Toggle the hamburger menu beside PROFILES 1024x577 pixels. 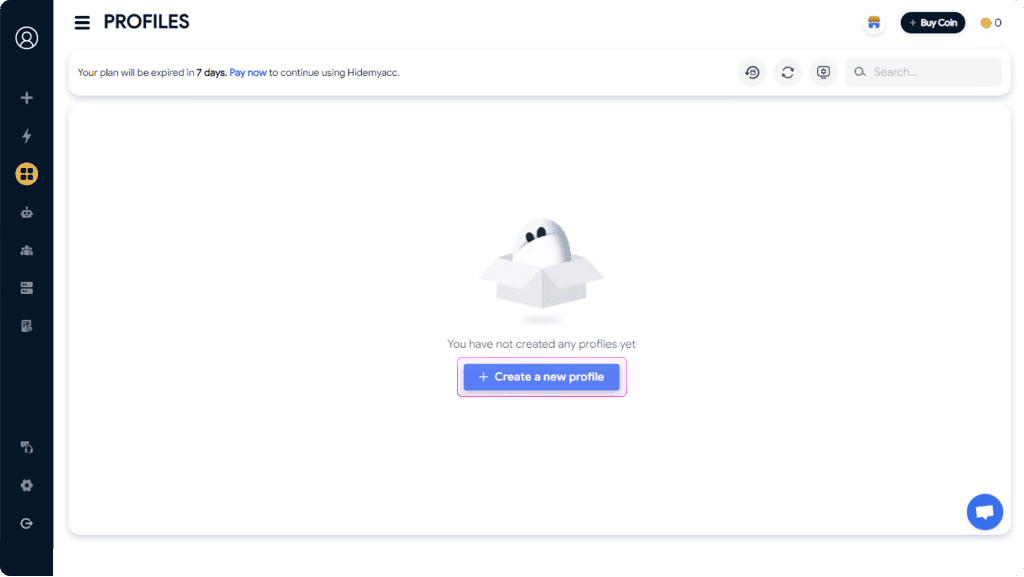[82, 23]
